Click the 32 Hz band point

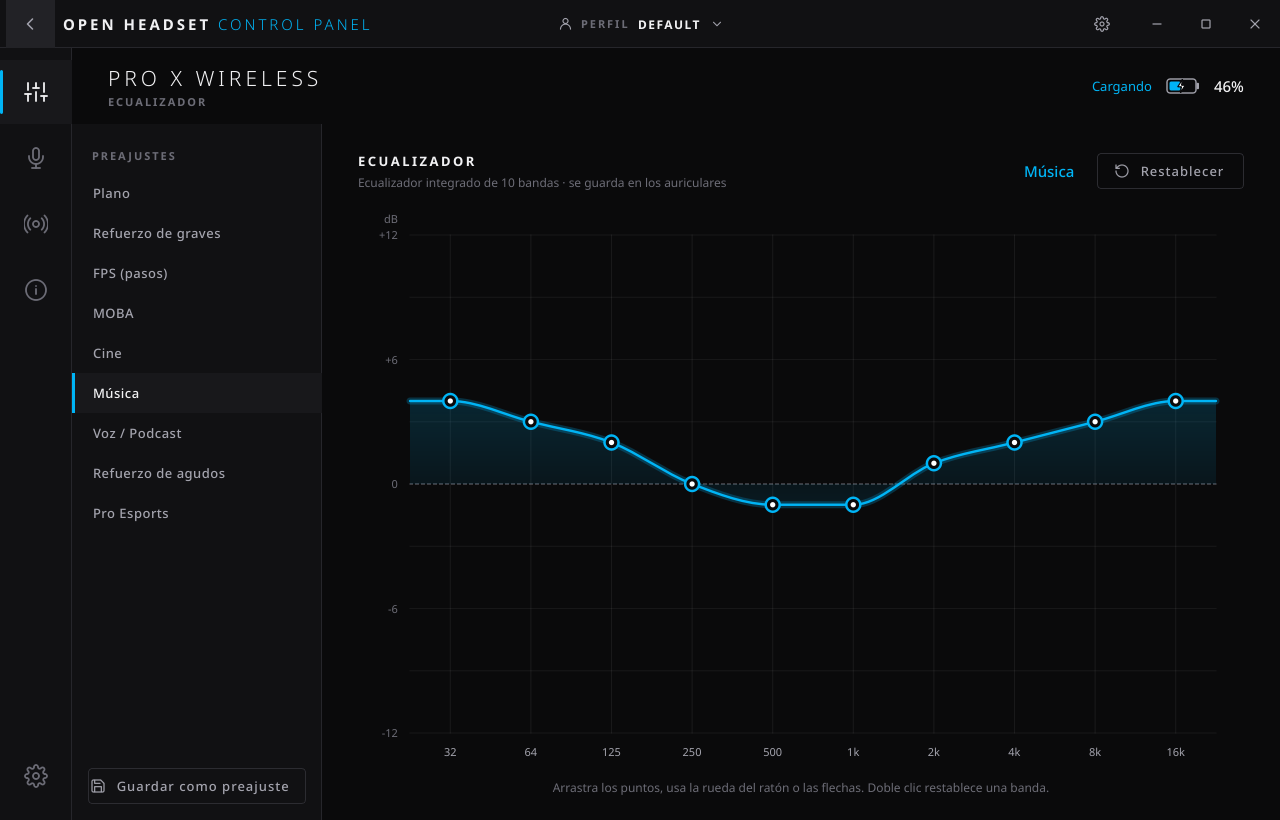450,401
